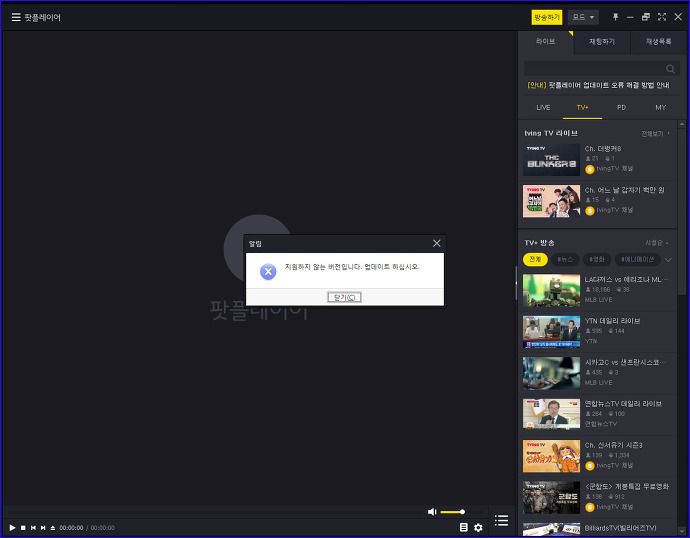This screenshot has height=538, width=690.
Task: Switch to the 재생목록 tab
Action: coord(658,42)
